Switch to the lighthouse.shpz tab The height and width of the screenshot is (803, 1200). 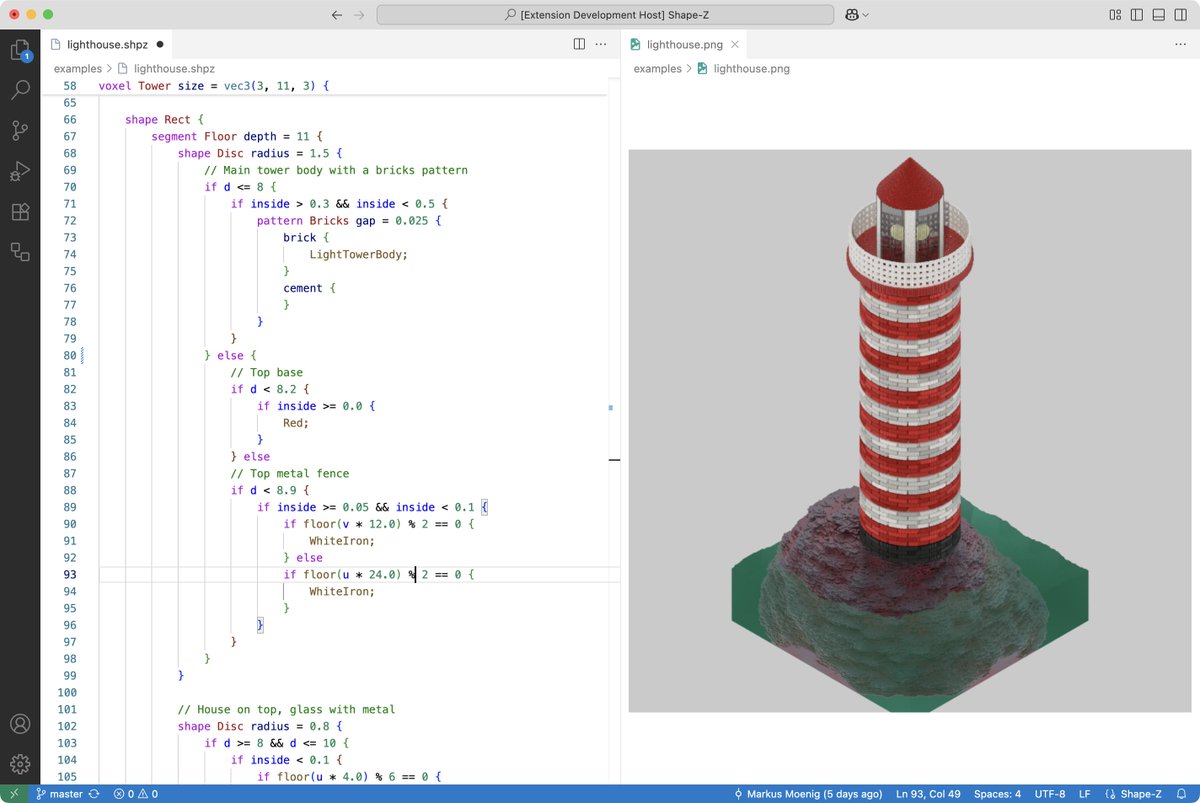[x=108, y=44]
